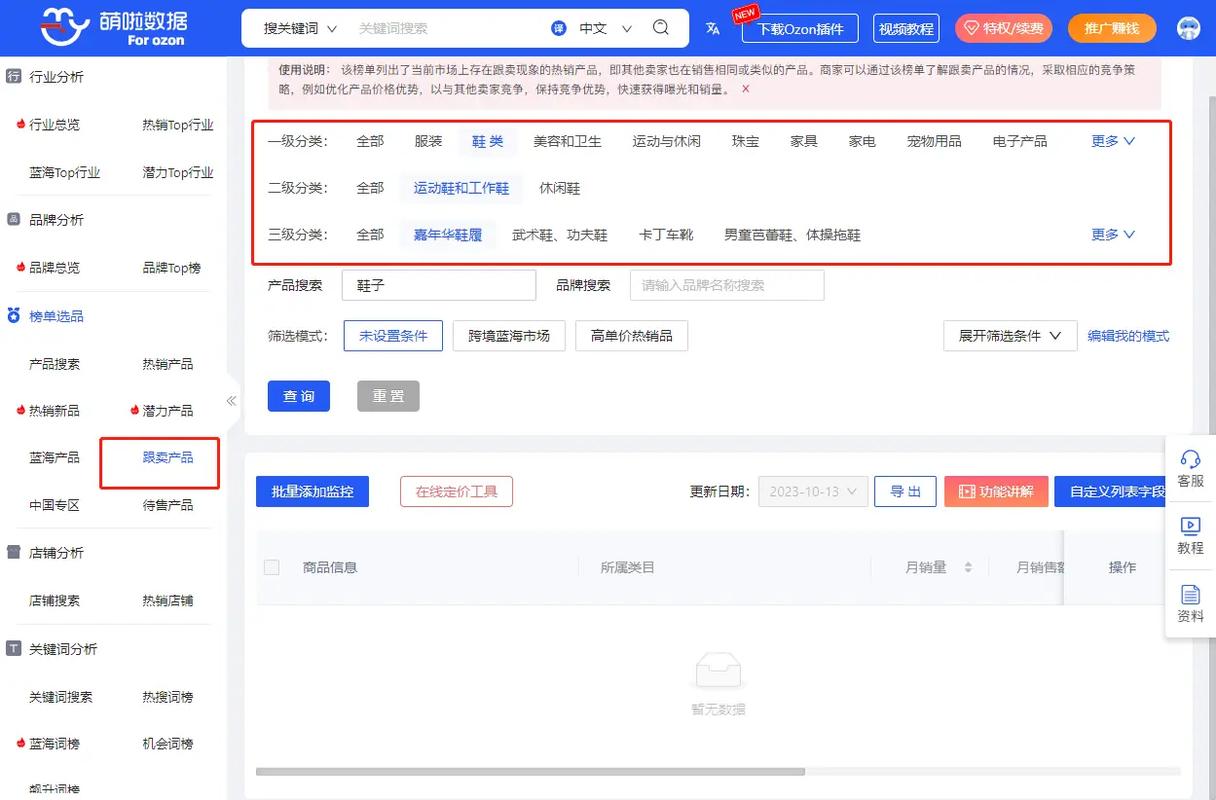Click the 萌啦数据 For ozon logo
The height and width of the screenshot is (800, 1216).
click(114, 27)
